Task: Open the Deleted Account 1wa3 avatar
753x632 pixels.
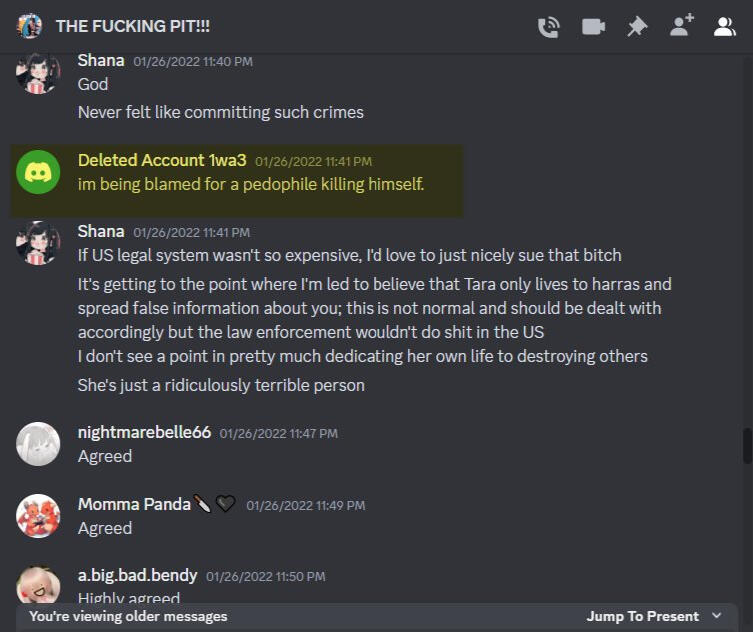Action: pos(38,172)
